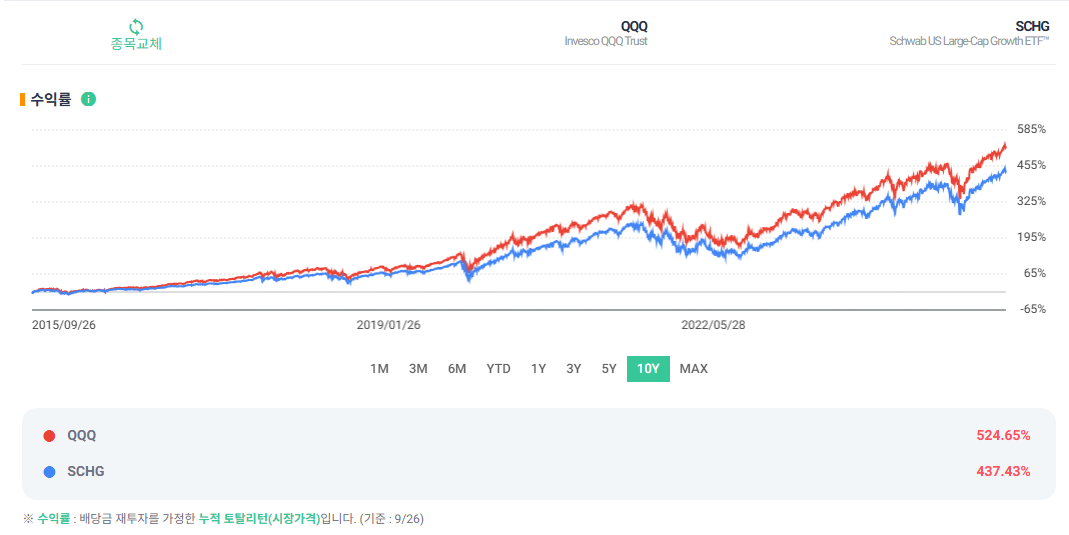Click the (기준 : 9/26) footnote date
This screenshot has width=1069, height=535.
tap(391, 519)
